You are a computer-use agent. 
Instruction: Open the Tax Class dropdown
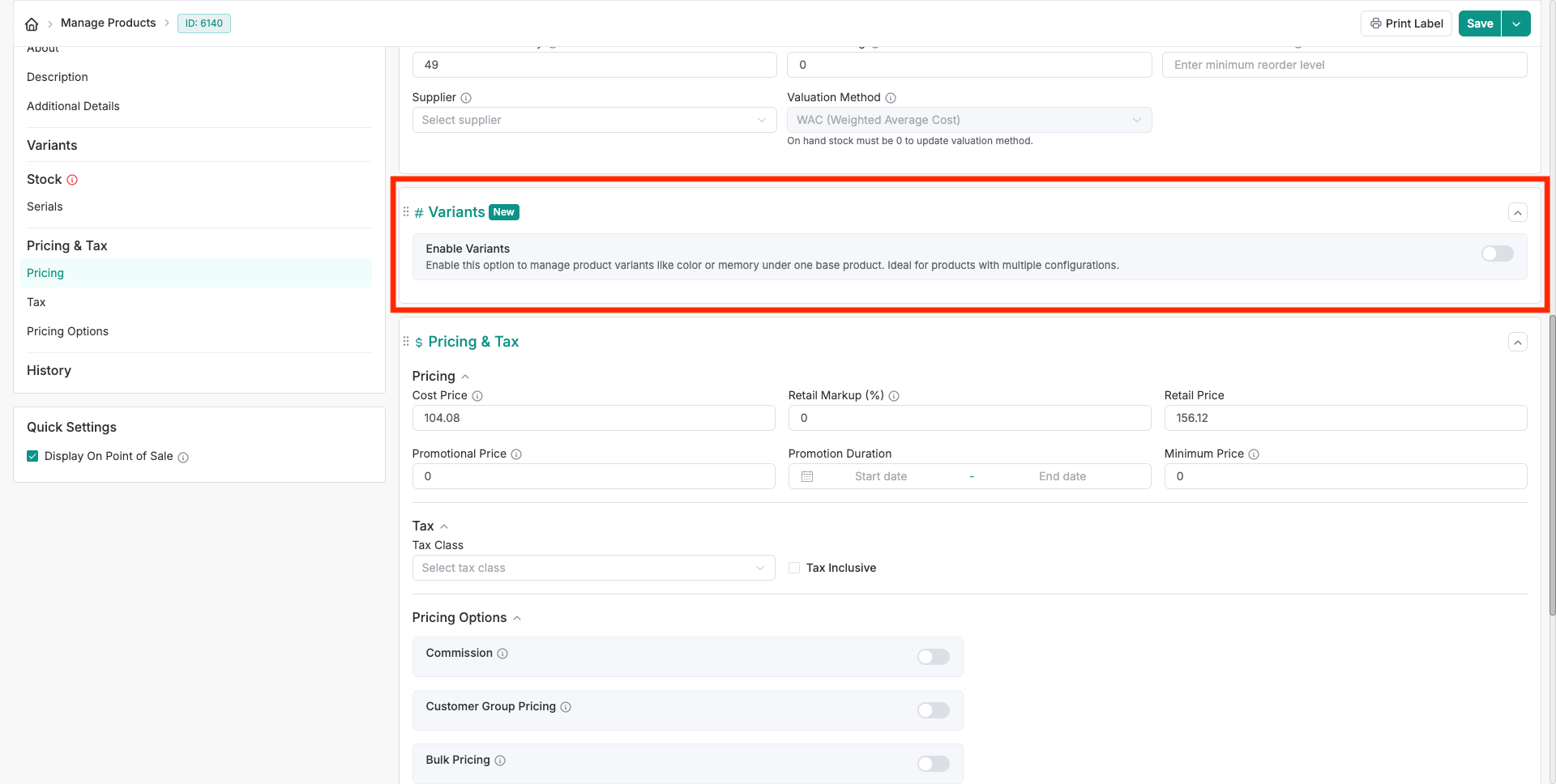click(593, 568)
